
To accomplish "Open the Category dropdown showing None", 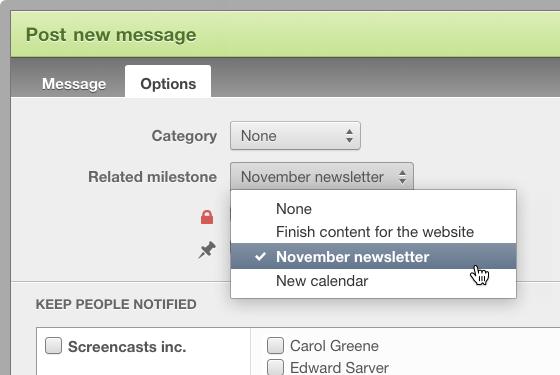I will 295,136.
